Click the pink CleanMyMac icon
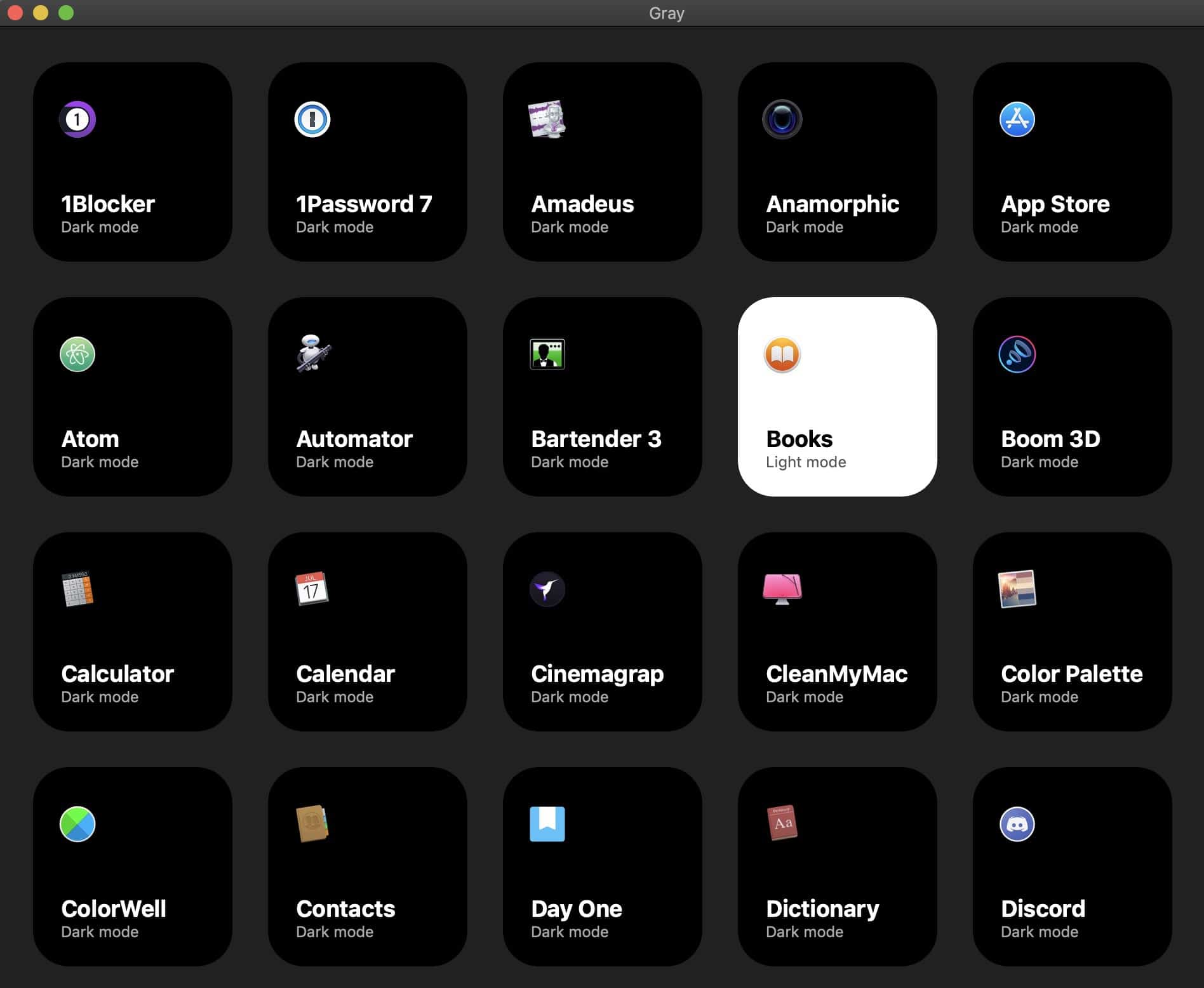 [x=782, y=589]
